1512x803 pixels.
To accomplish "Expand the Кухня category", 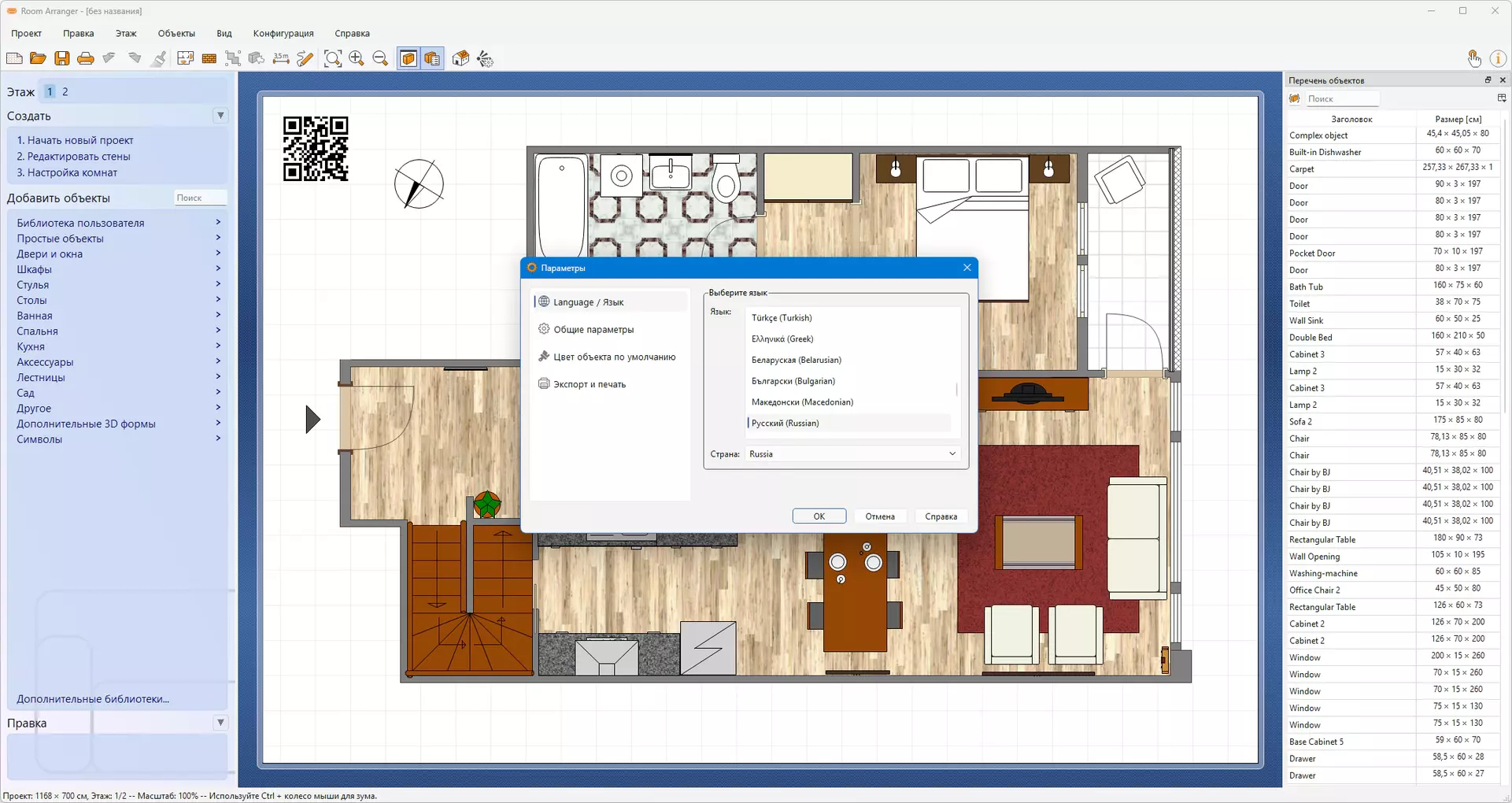I will 118,346.
